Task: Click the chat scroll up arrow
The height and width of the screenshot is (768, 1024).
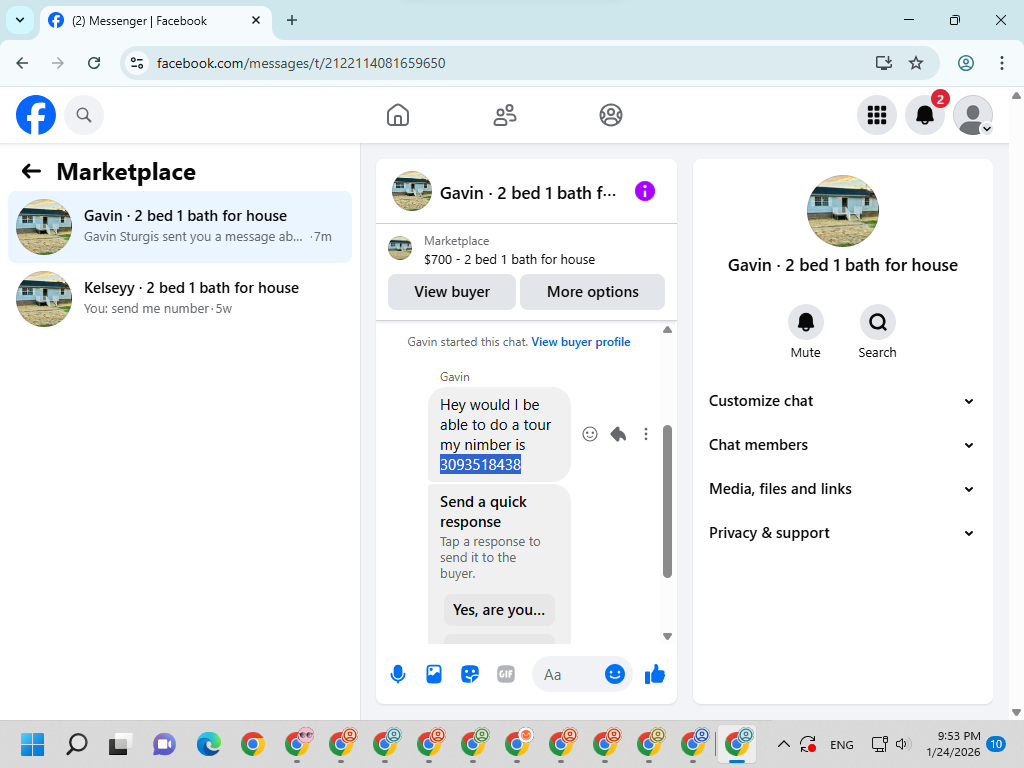Action: (667, 330)
